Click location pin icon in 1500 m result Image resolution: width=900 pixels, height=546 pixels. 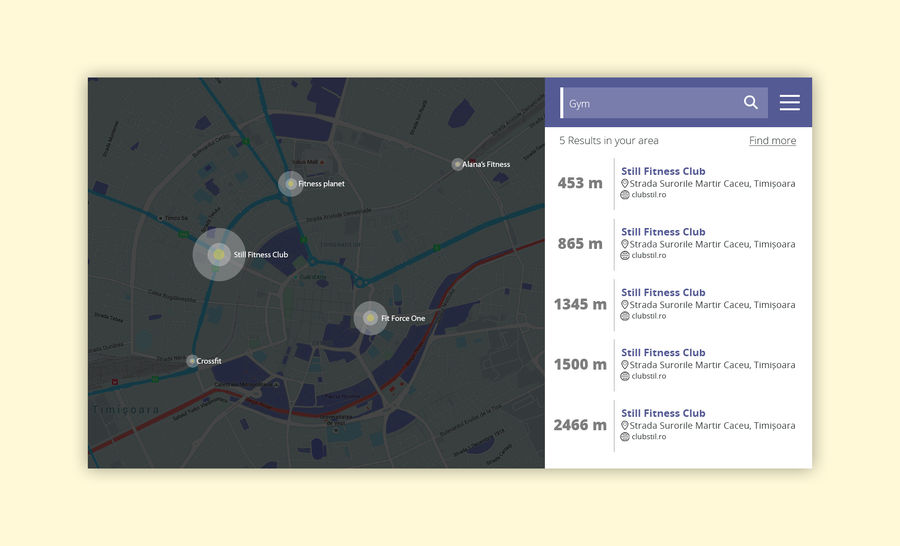tap(624, 365)
